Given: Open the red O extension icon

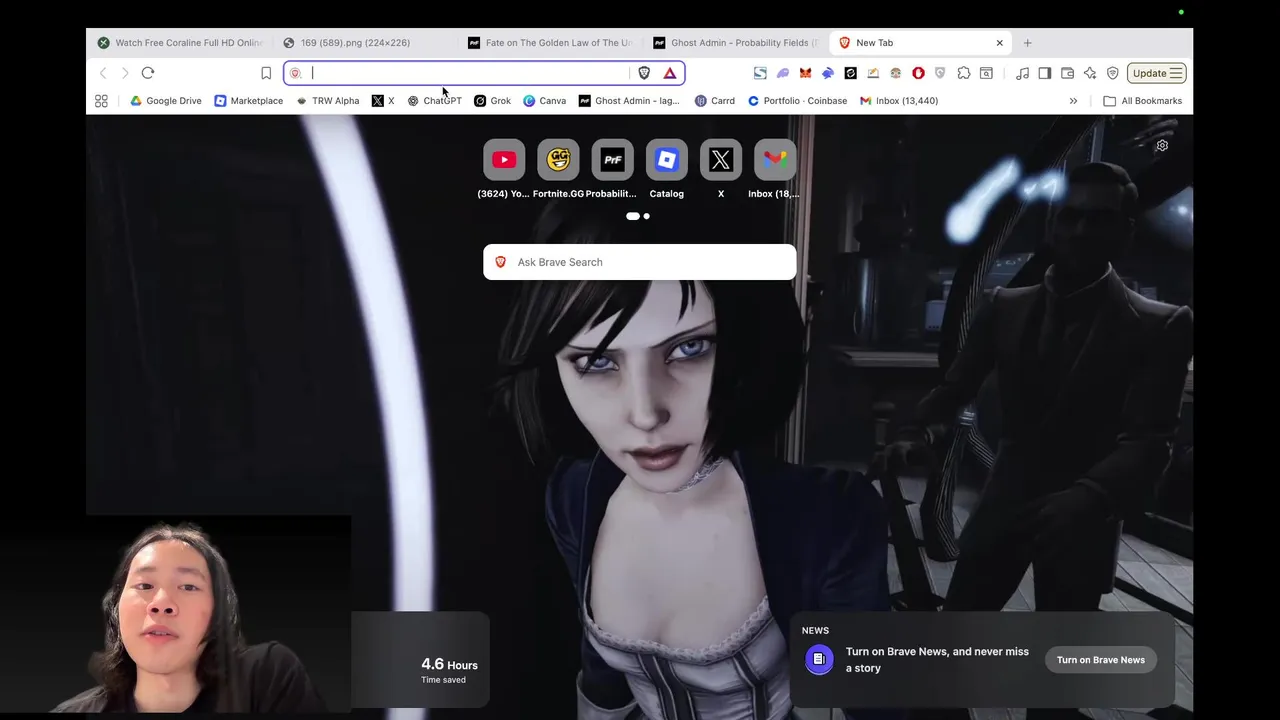Looking at the screenshot, I should click(918, 73).
